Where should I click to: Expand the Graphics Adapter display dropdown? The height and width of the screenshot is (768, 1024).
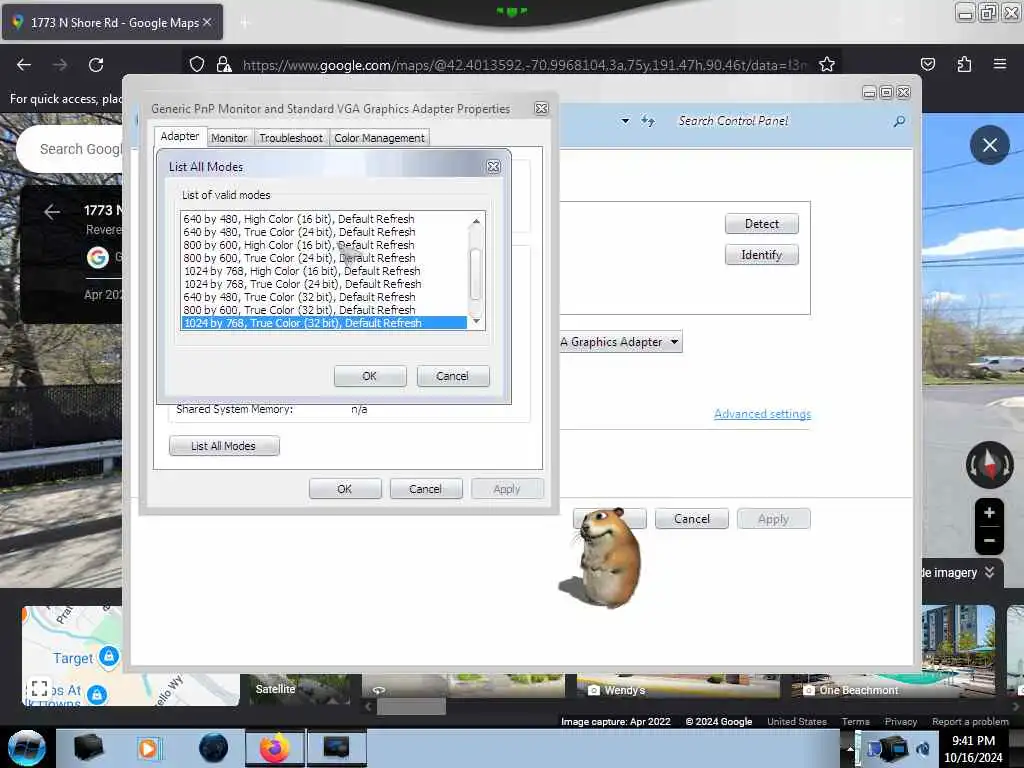click(675, 342)
